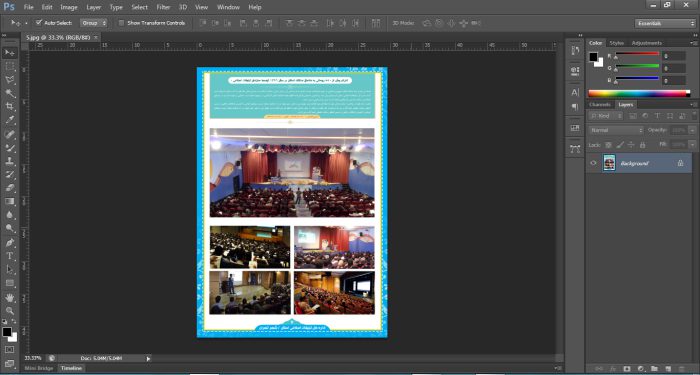Image resolution: width=700 pixels, height=375 pixels.
Task: Open the Properties panel icon
Action: (x=575, y=71)
